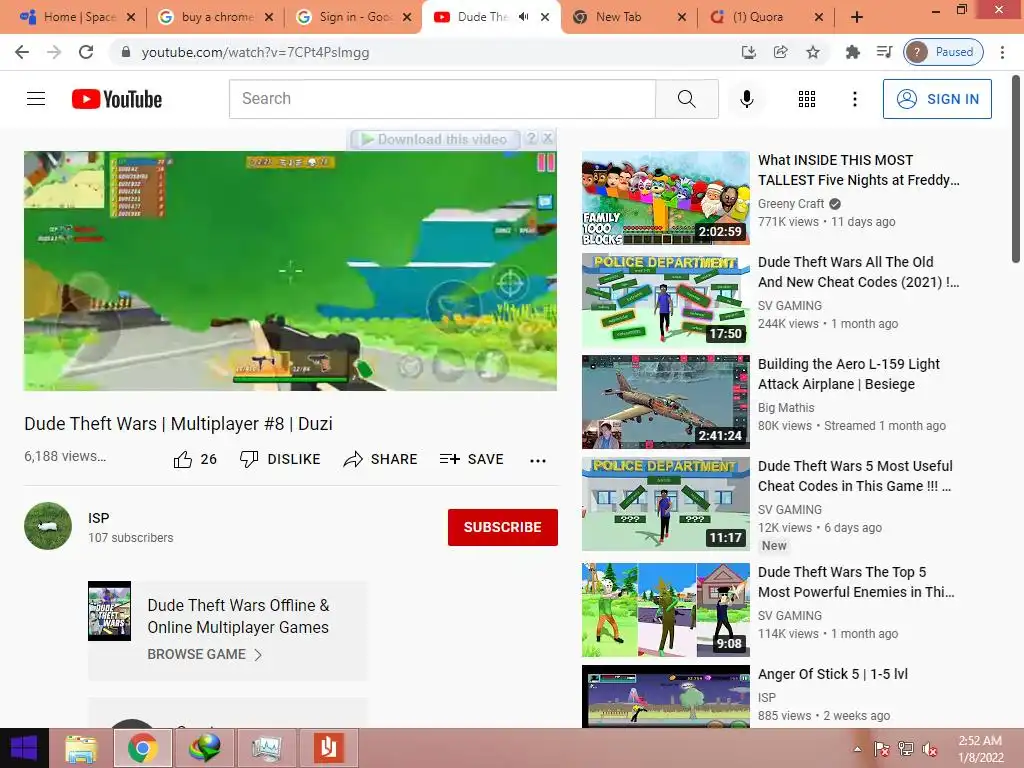
Task: Share this page icon in address bar
Action: [780, 52]
